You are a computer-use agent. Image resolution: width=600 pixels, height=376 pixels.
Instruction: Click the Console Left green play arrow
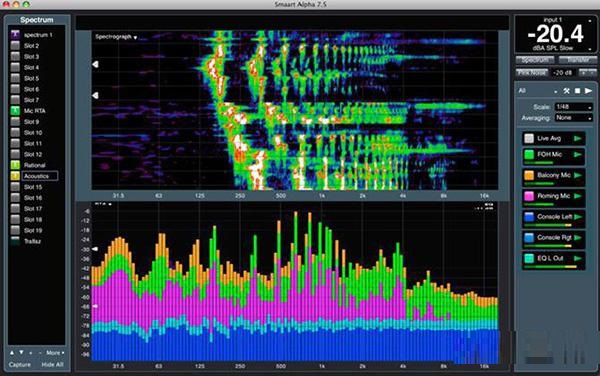point(577,217)
